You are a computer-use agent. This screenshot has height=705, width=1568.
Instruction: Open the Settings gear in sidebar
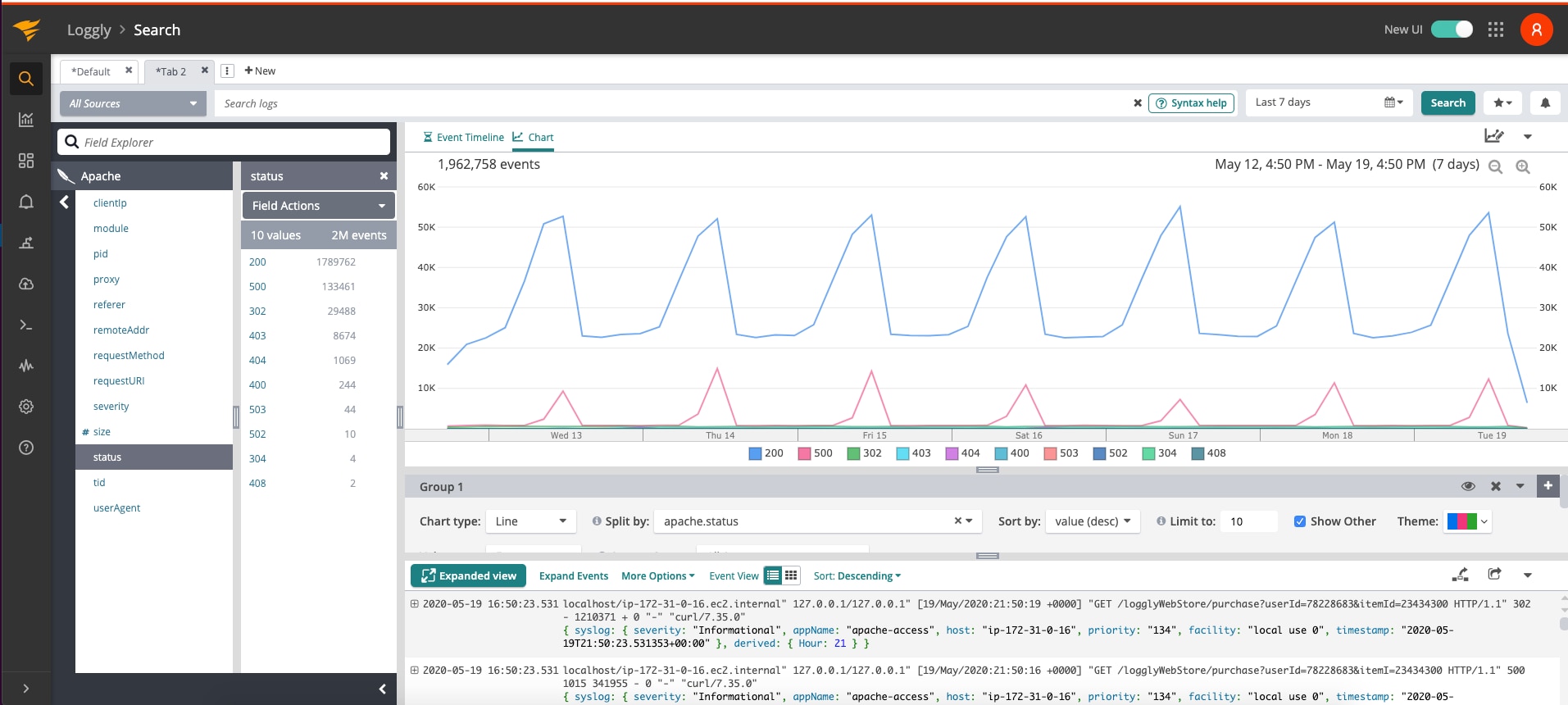[26, 407]
